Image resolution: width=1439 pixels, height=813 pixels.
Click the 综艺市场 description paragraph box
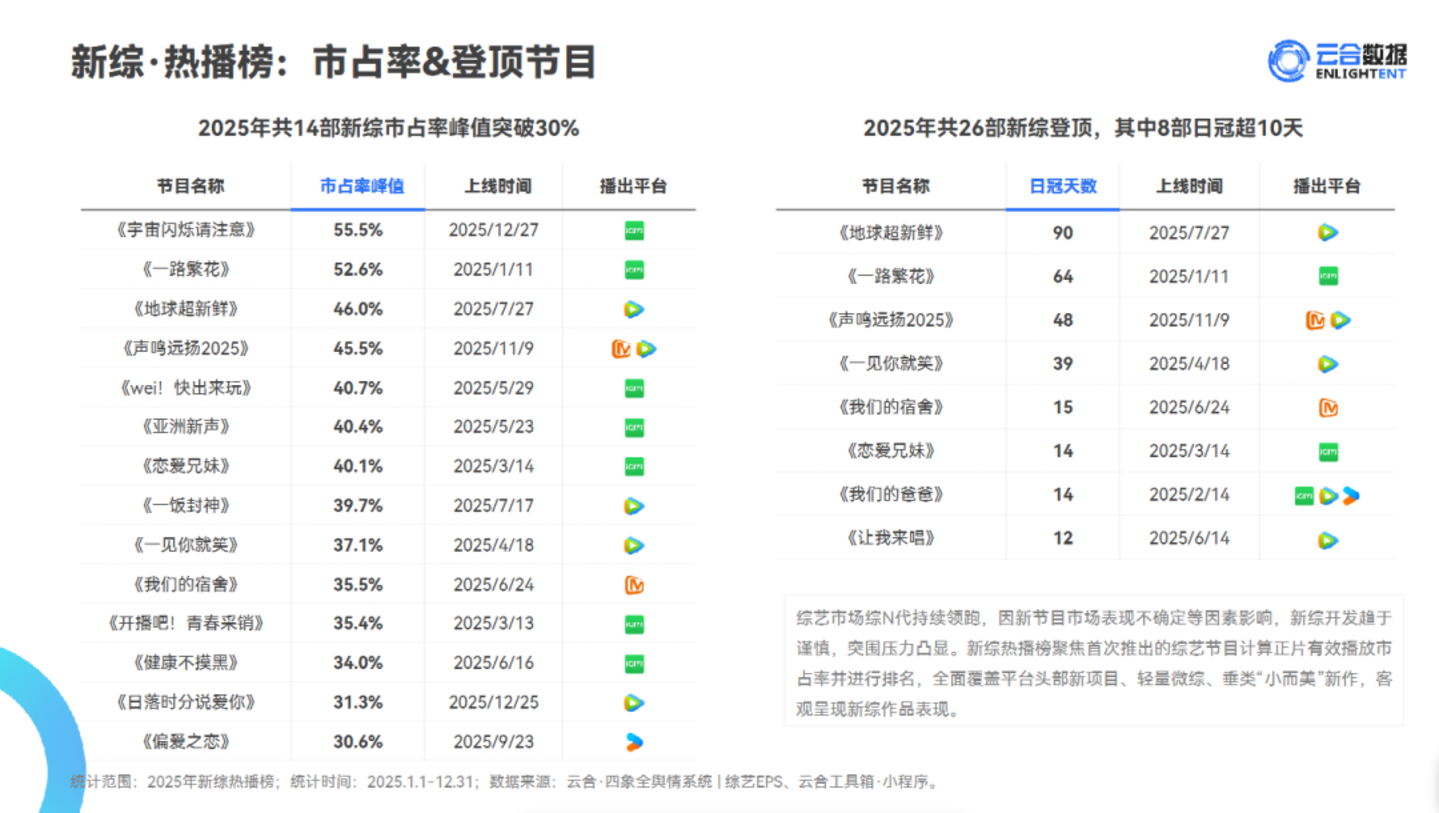tap(1093, 660)
